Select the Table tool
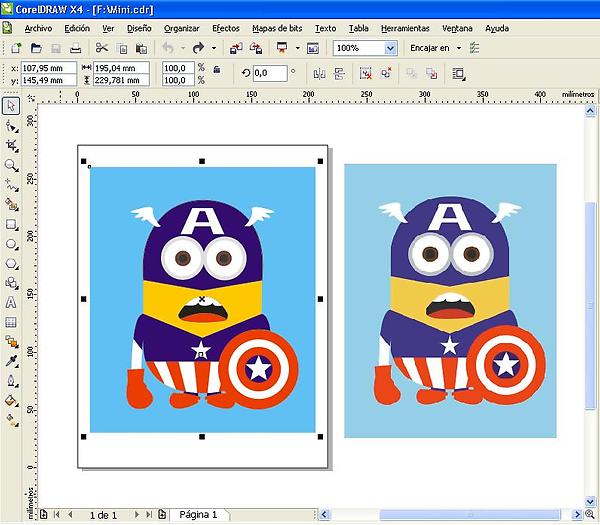Viewport: 600px width, 525px height. [x=11, y=322]
